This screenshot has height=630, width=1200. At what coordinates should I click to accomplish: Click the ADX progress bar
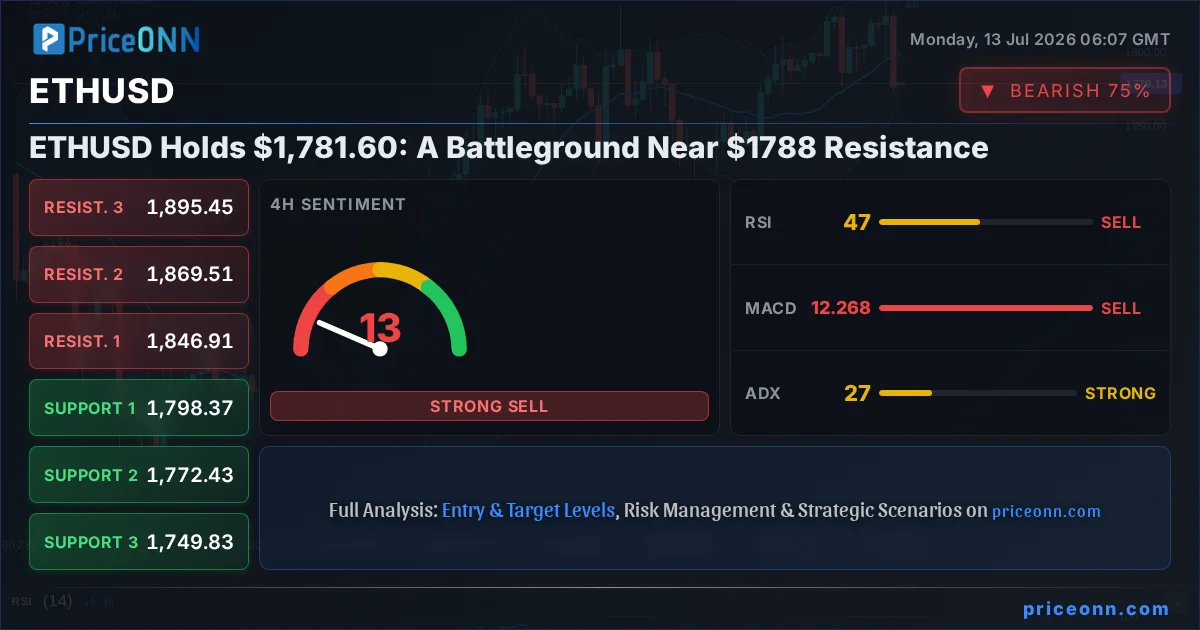coord(977,393)
